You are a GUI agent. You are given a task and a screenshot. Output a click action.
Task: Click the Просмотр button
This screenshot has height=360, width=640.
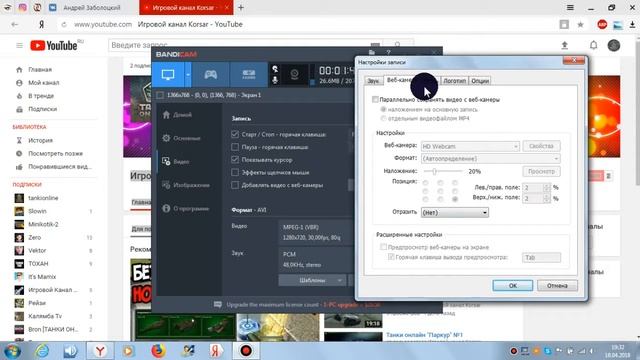click(x=541, y=171)
